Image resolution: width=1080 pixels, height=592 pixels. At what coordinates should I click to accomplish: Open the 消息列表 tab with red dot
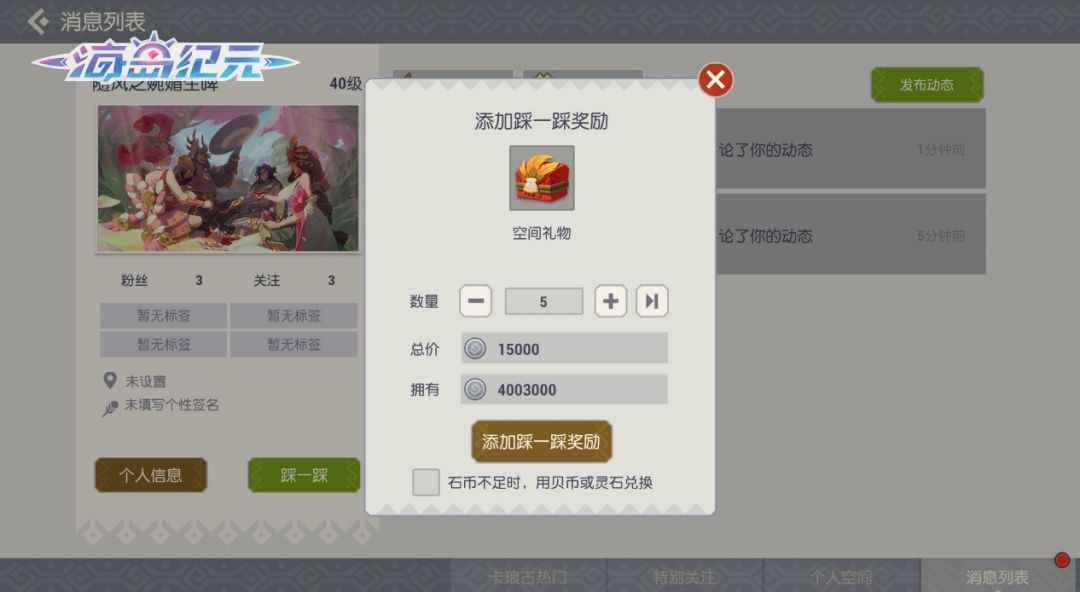coord(997,576)
